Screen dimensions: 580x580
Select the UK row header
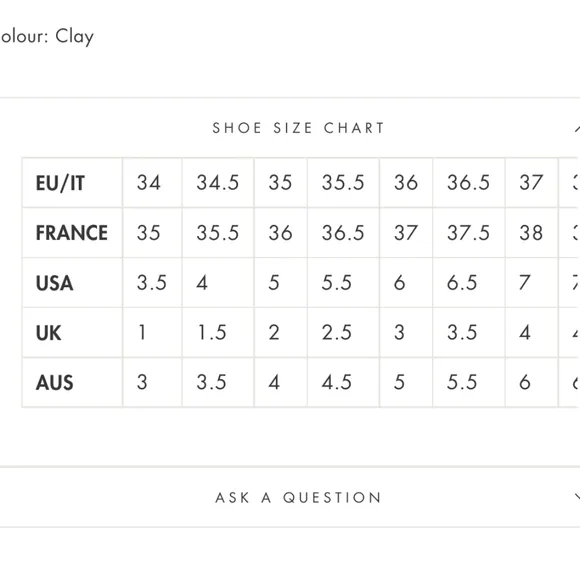(72, 333)
